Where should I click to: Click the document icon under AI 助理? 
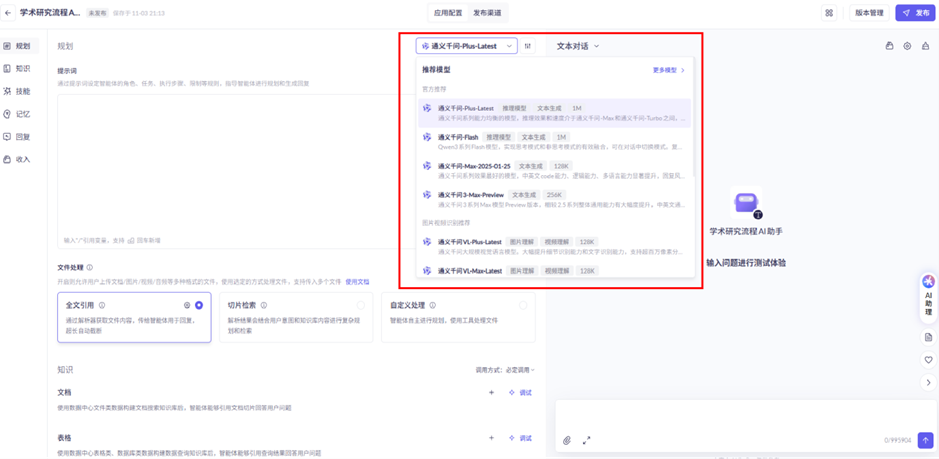coord(928,337)
